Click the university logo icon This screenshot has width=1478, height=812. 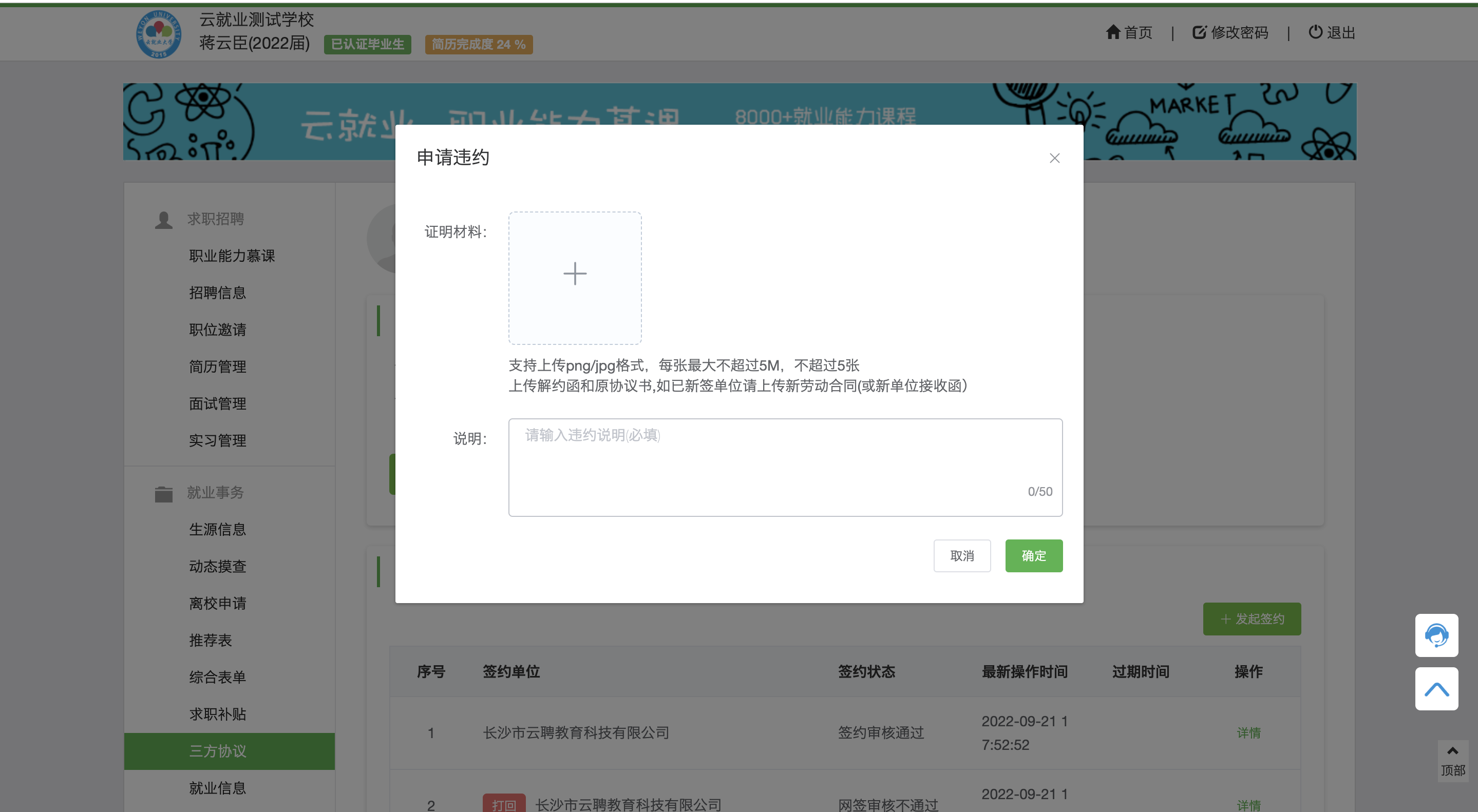[158, 33]
